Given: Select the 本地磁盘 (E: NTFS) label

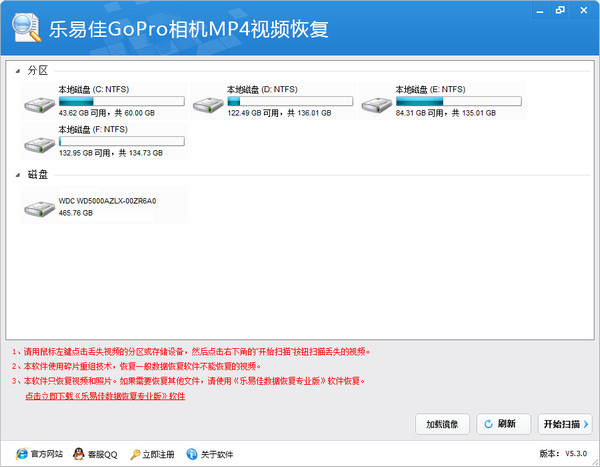Looking at the screenshot, I should click(x=430, y=90).
